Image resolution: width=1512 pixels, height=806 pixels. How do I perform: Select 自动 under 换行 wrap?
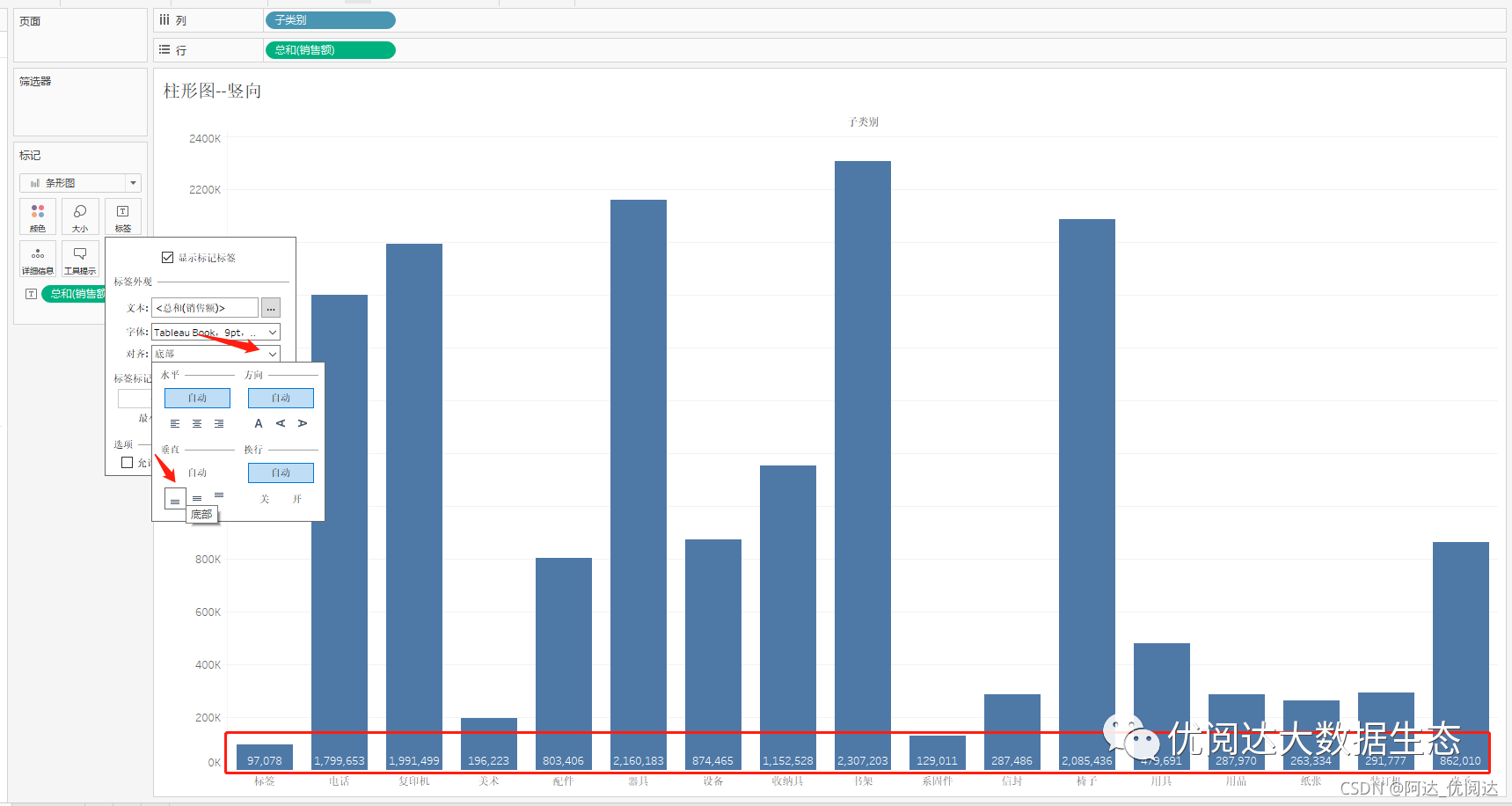point(281,473)
